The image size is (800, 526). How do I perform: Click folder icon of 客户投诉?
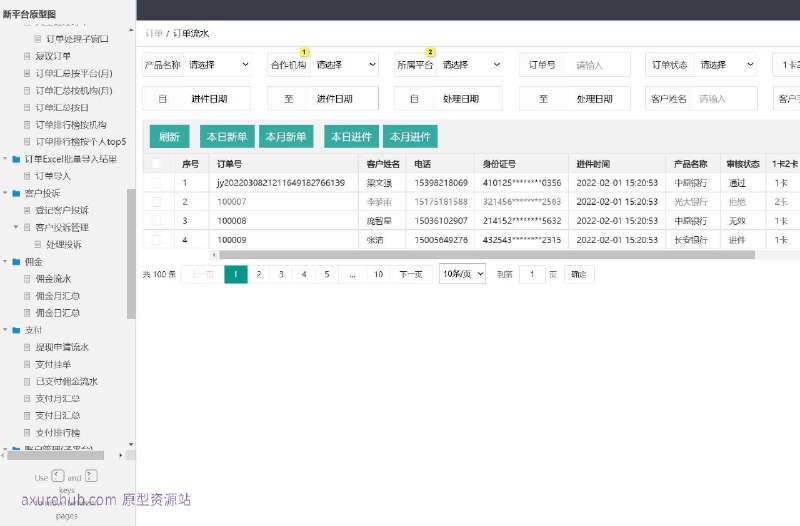(x=16, y=193)
